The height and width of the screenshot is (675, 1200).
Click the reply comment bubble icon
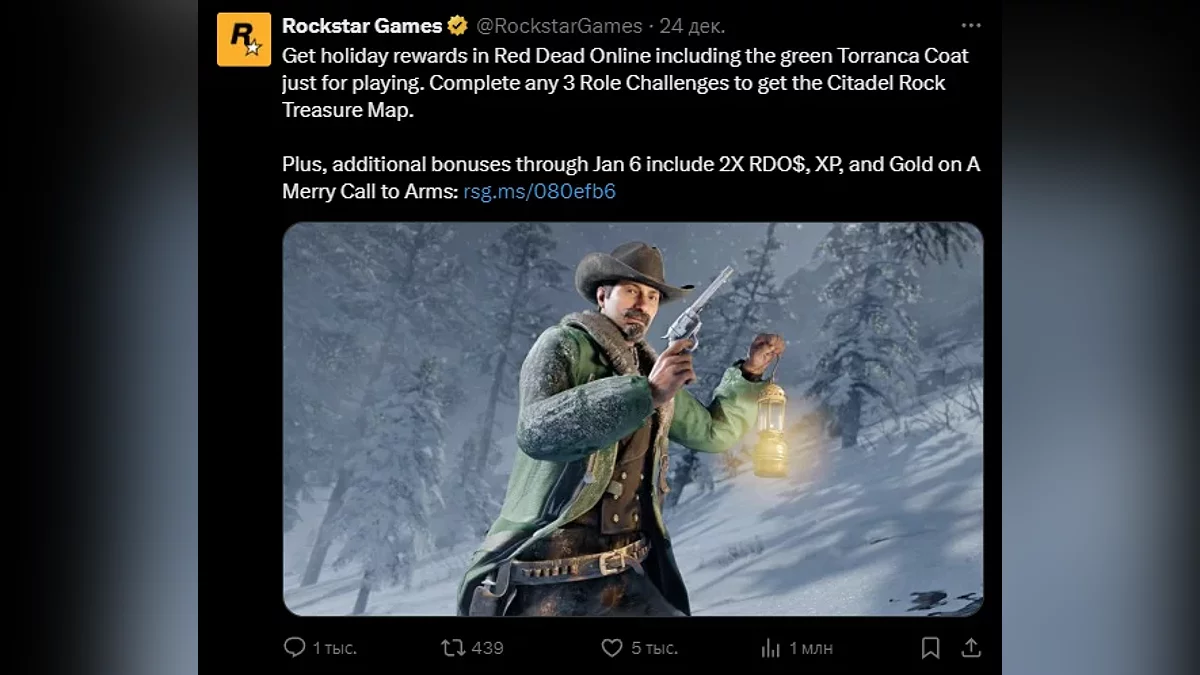click(x=294, y=648)
